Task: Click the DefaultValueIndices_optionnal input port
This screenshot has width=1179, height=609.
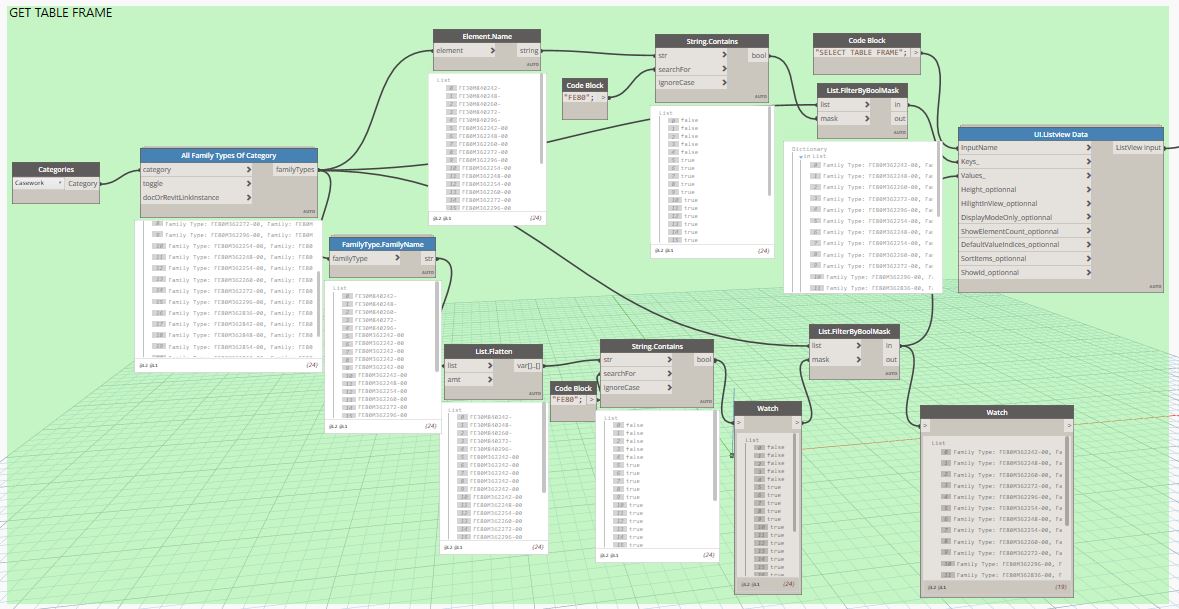Action: tap(1024, 244)
